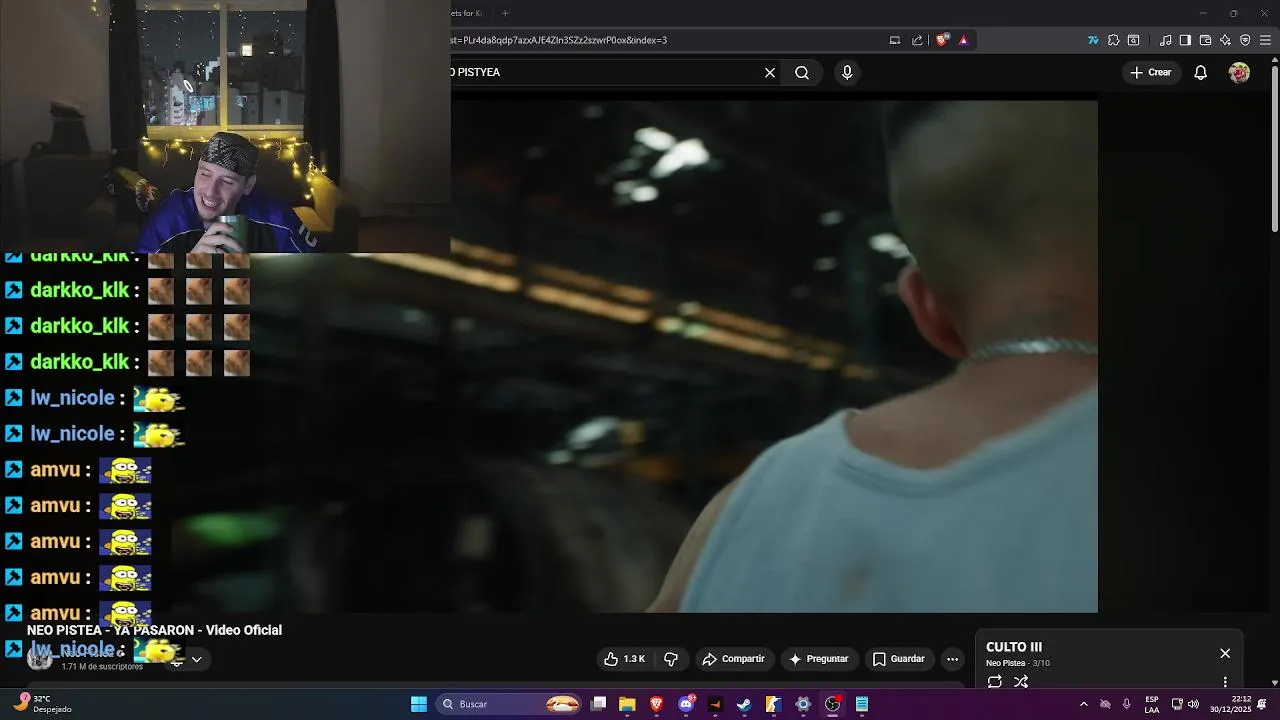This screenshot has width=1280, height=720.
Task: Open the CULTO III playlist options menu
Action: (x=1225, y=682)
